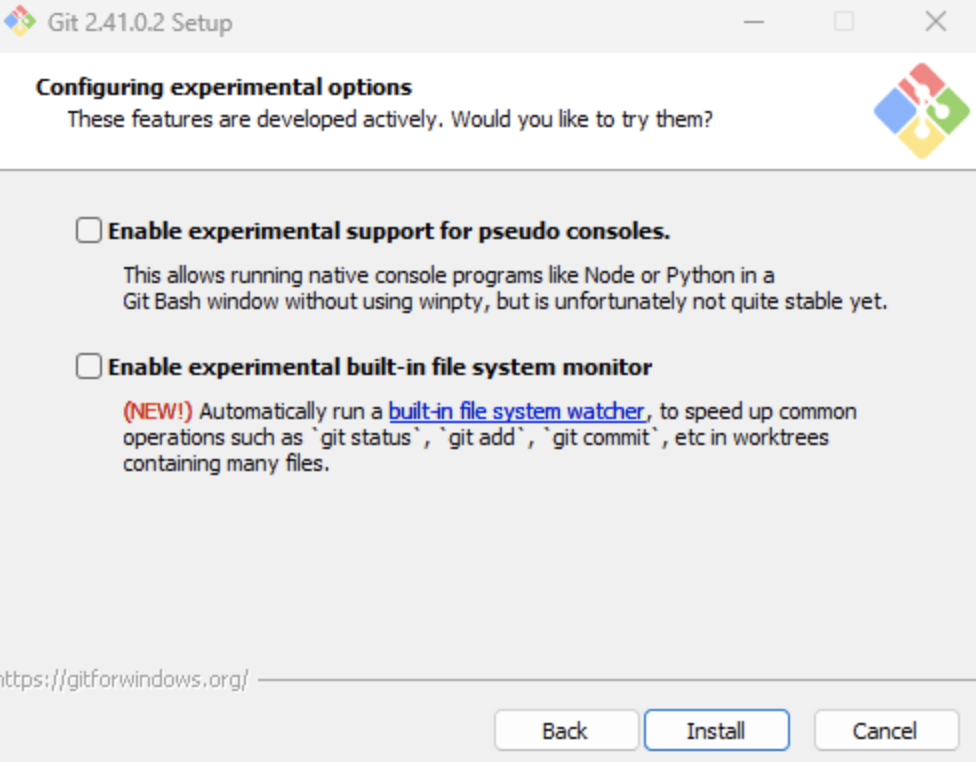Click the large Git logo in header
This screenshot has width=976, height=762.
pyautogui.click(x=922, y=111)
